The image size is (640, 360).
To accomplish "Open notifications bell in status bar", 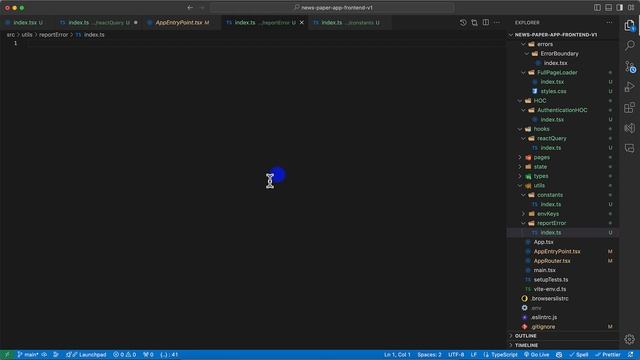I will (x=631, y=355).
